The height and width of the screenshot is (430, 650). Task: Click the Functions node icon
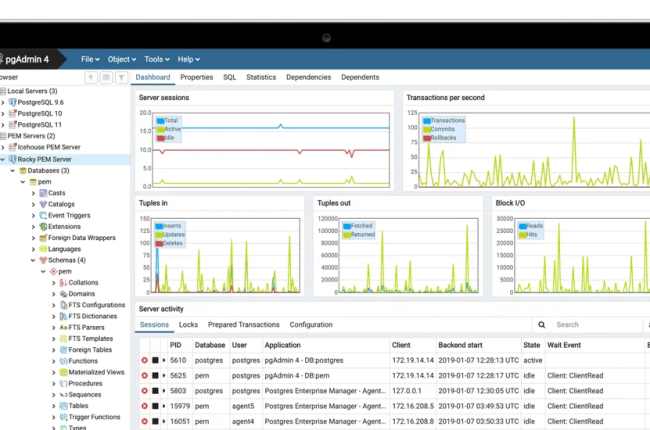[63, 361]
